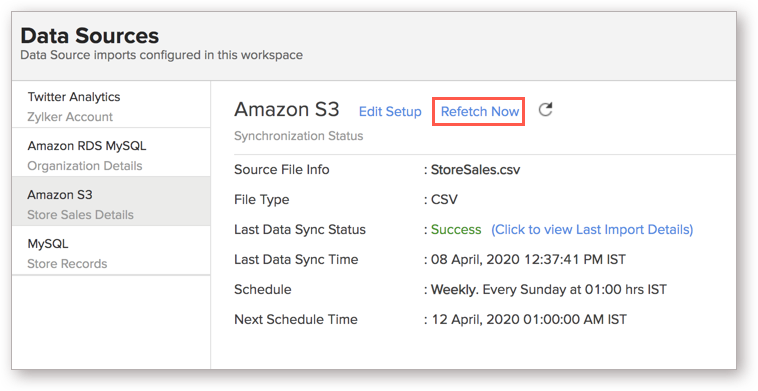Open the Edit Setup link
This screenshot has height=391, width=758.
point(390,112)
